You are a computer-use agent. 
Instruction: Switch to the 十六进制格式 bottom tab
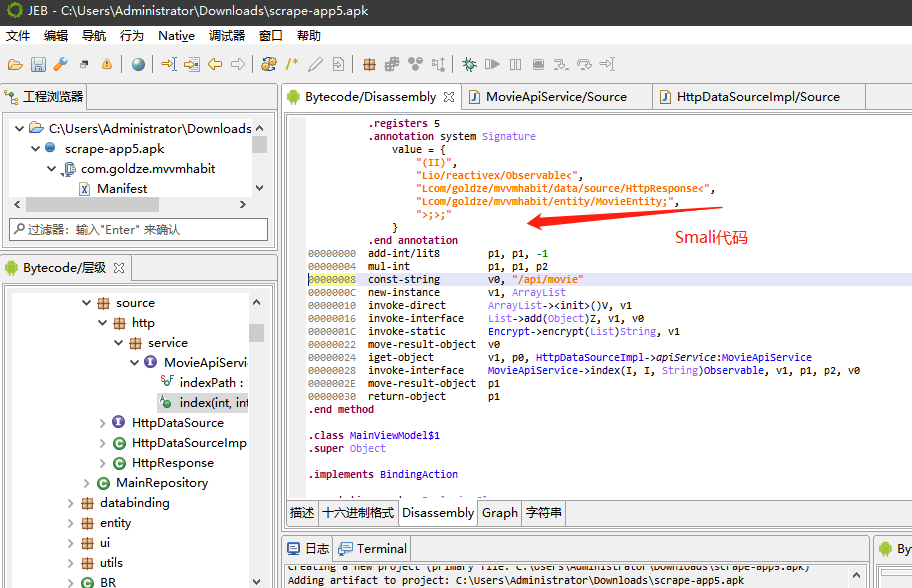[x=358, y=513]
